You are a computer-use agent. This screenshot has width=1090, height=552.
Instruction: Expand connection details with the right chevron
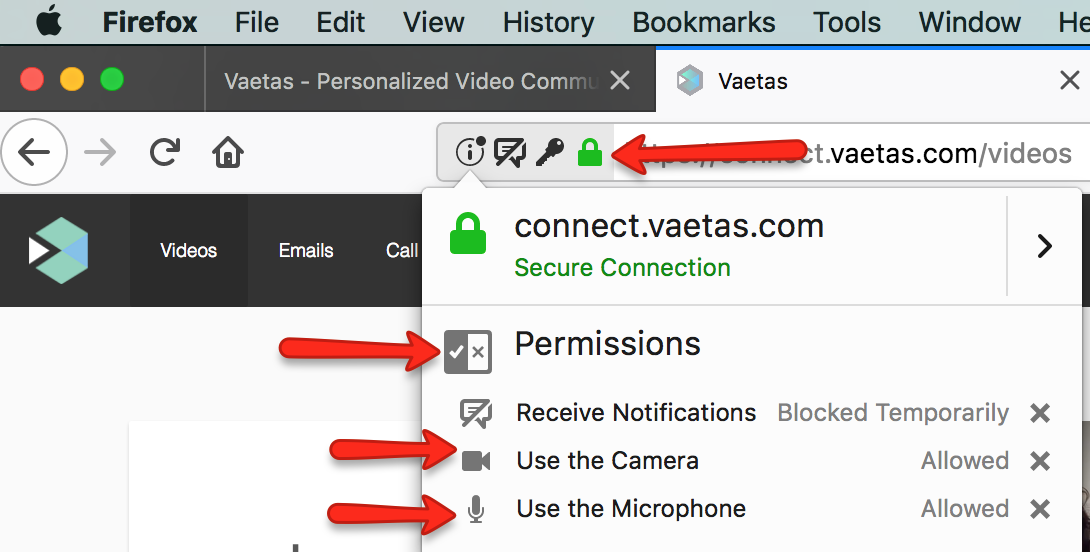(1044, 246)
